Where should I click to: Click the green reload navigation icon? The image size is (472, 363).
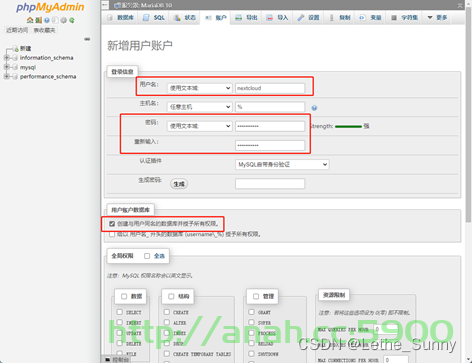coord(72,20)
